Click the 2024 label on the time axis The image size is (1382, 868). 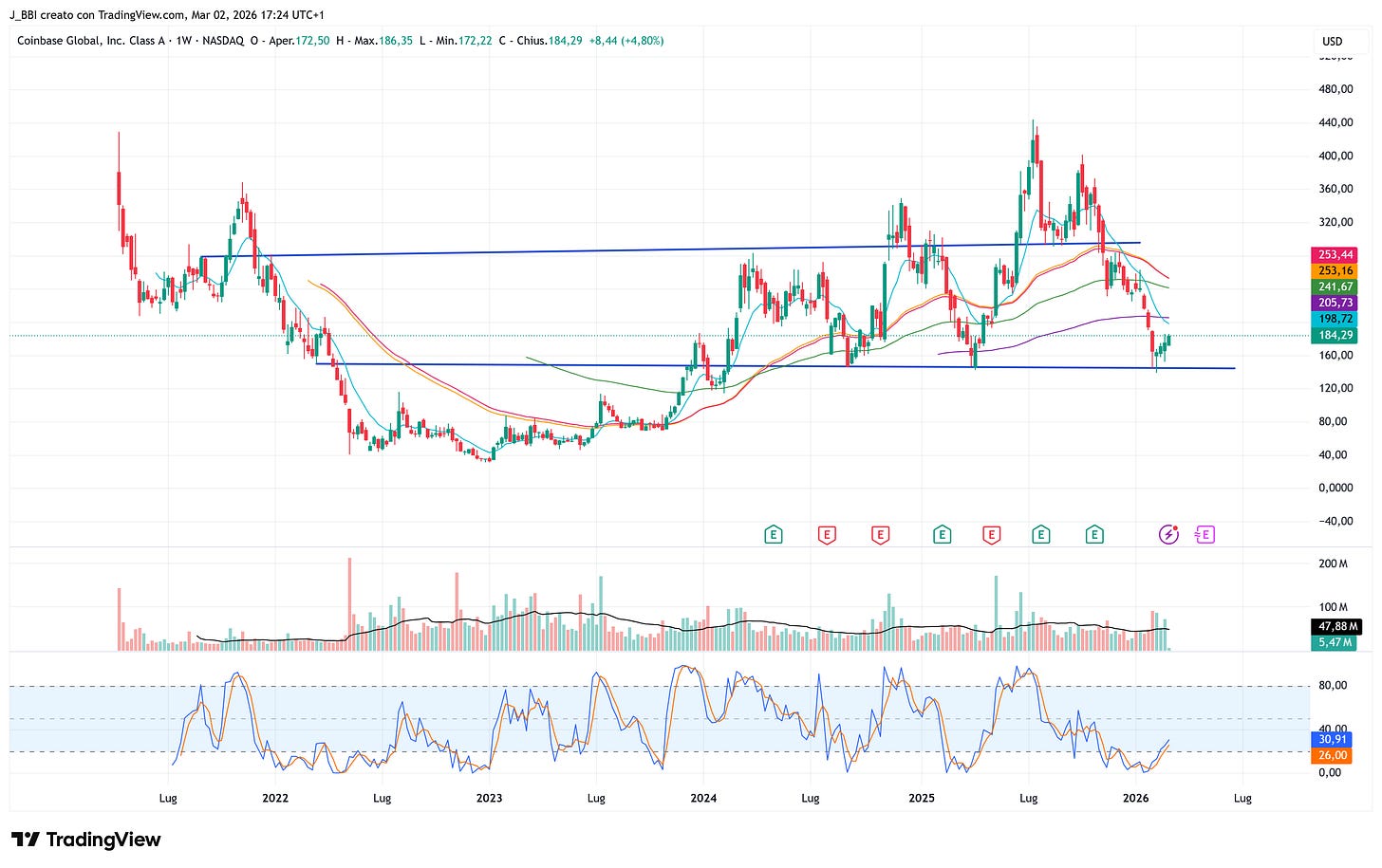point(703,798)
